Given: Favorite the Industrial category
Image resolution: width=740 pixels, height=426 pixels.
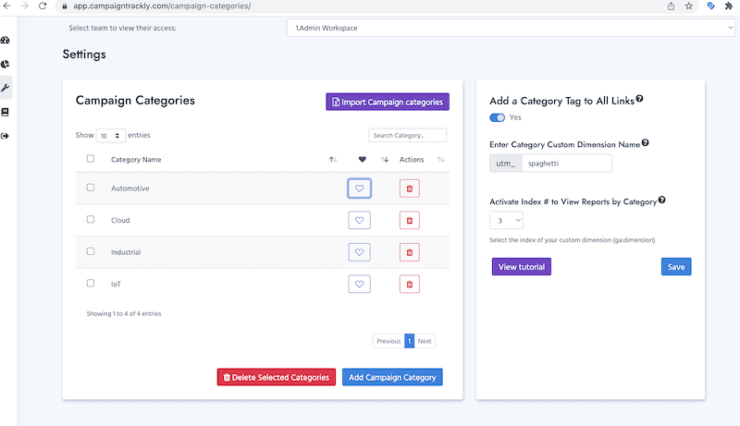Looking at the screenshot, I should [359, 252].
